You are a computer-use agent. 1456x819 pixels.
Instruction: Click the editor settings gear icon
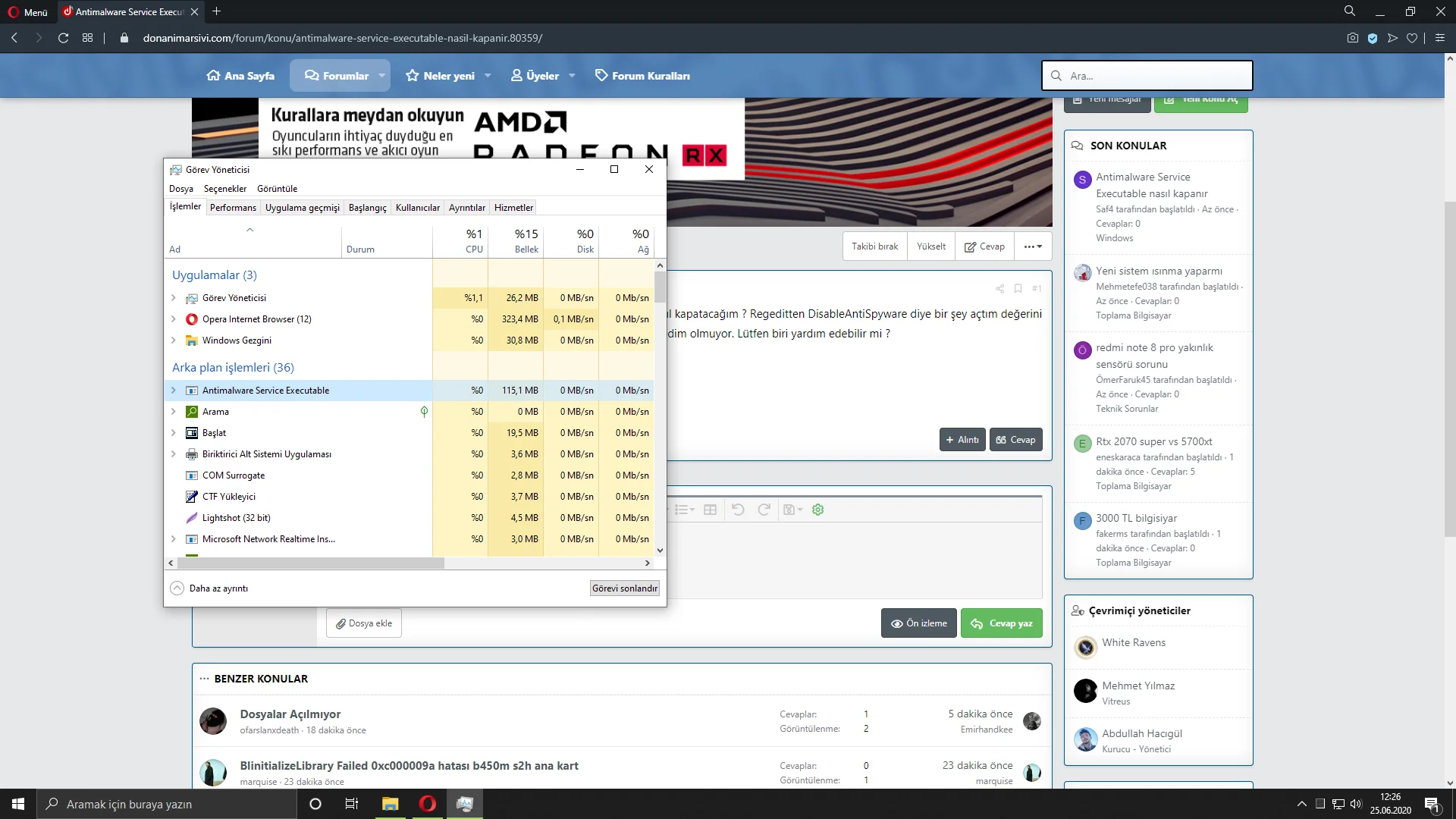pos(817,510)
